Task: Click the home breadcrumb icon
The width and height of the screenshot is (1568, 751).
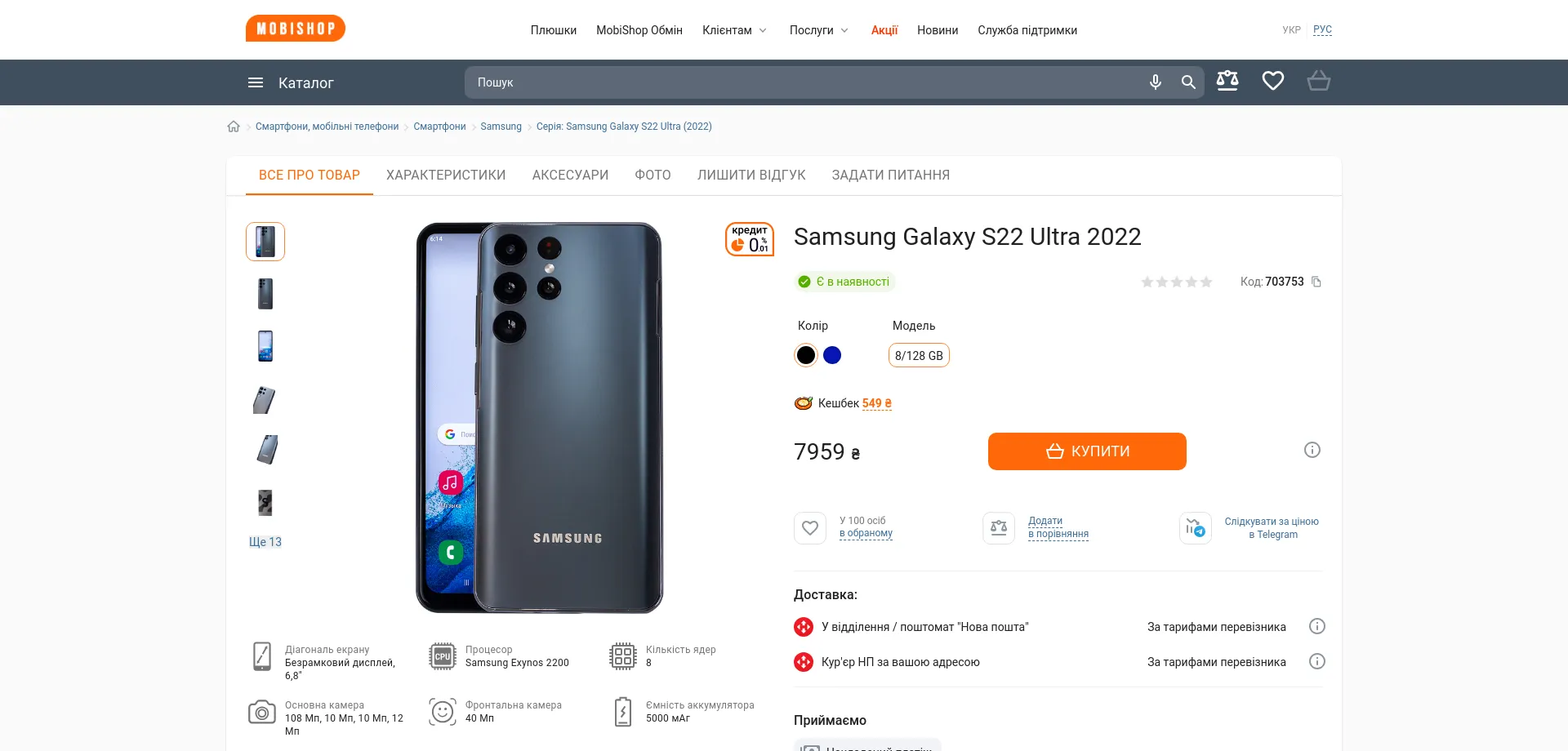Action: coord(234,127)
